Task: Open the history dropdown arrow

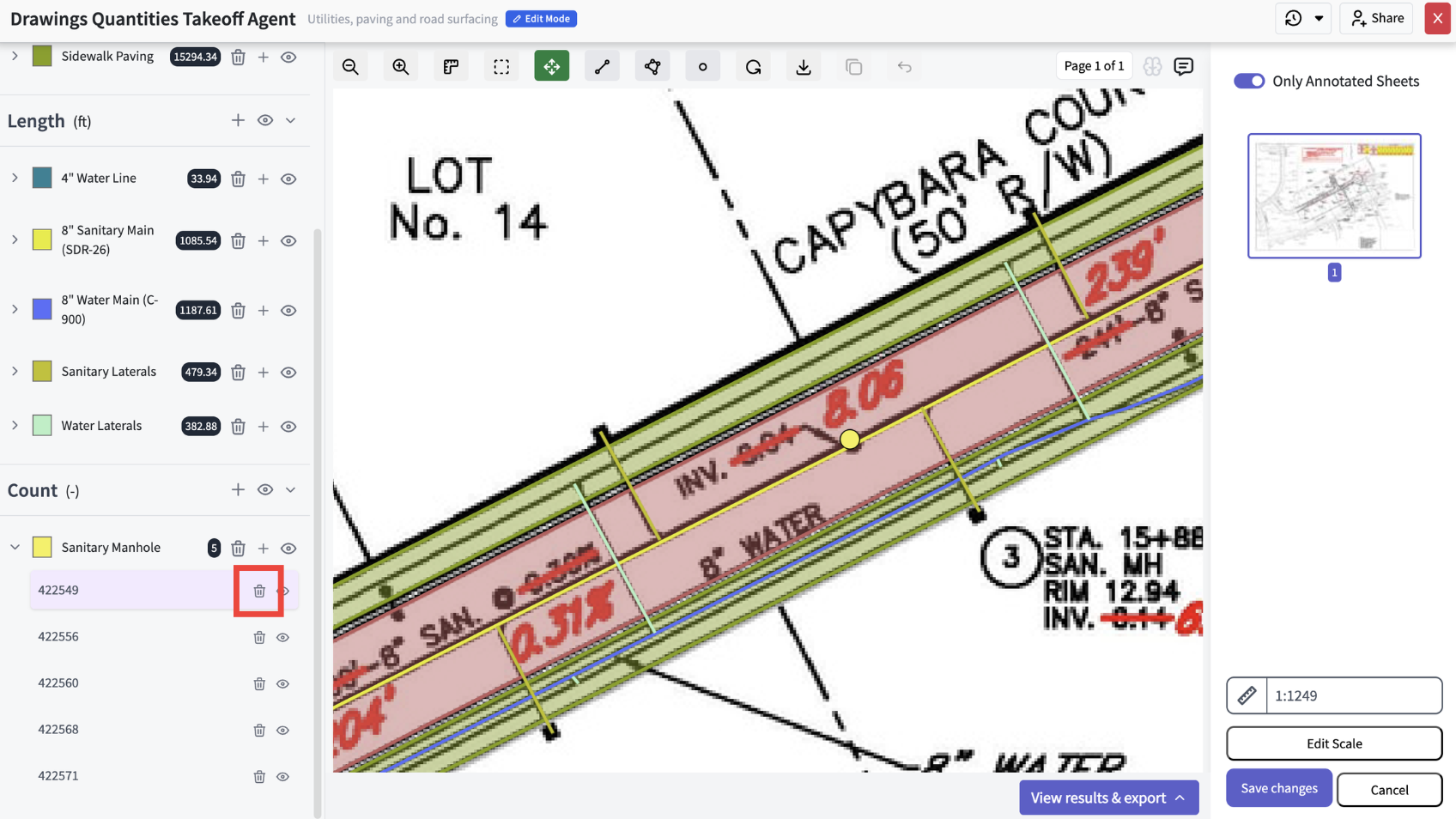Action: (1319, 18)
